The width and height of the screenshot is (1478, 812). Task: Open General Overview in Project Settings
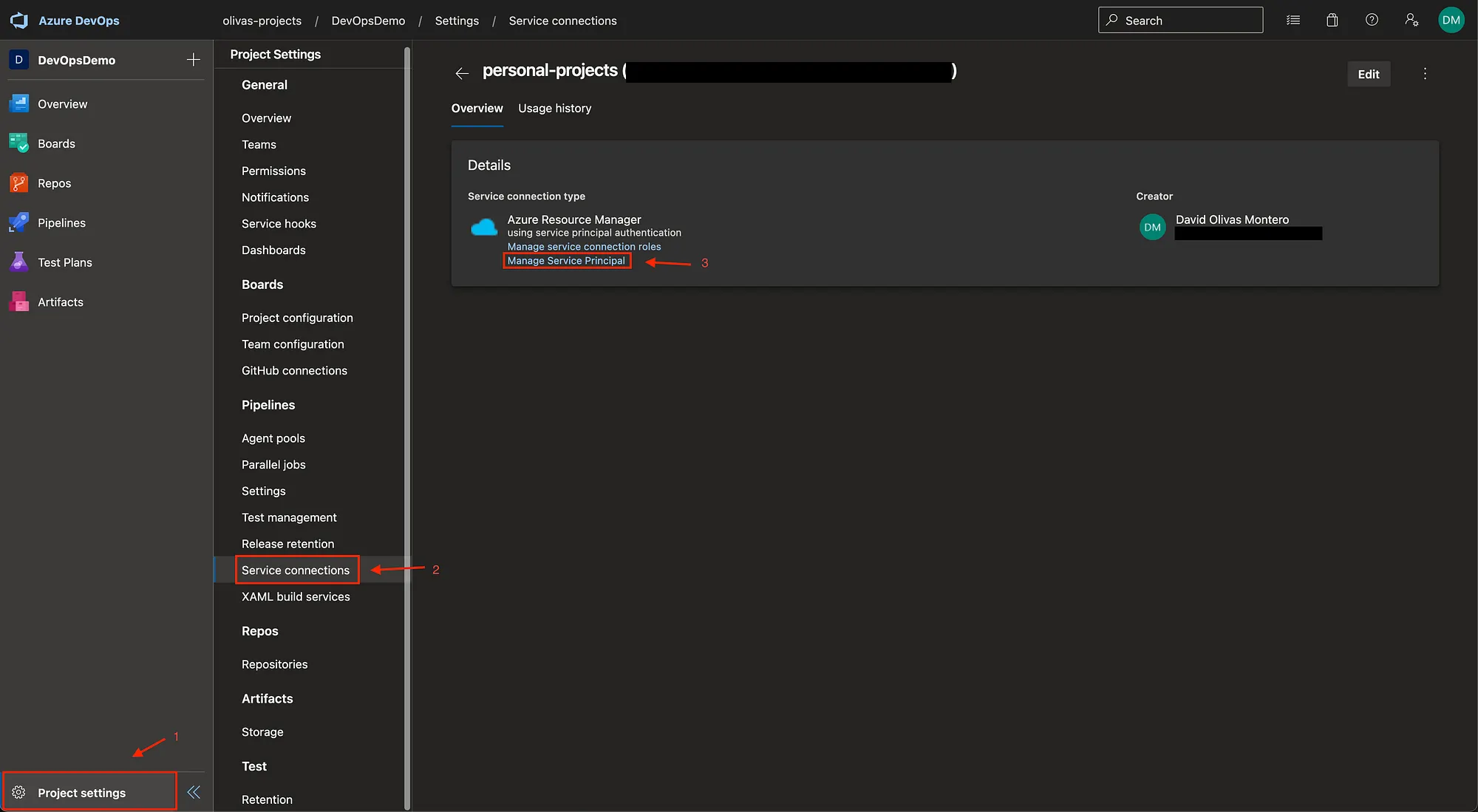266,118
